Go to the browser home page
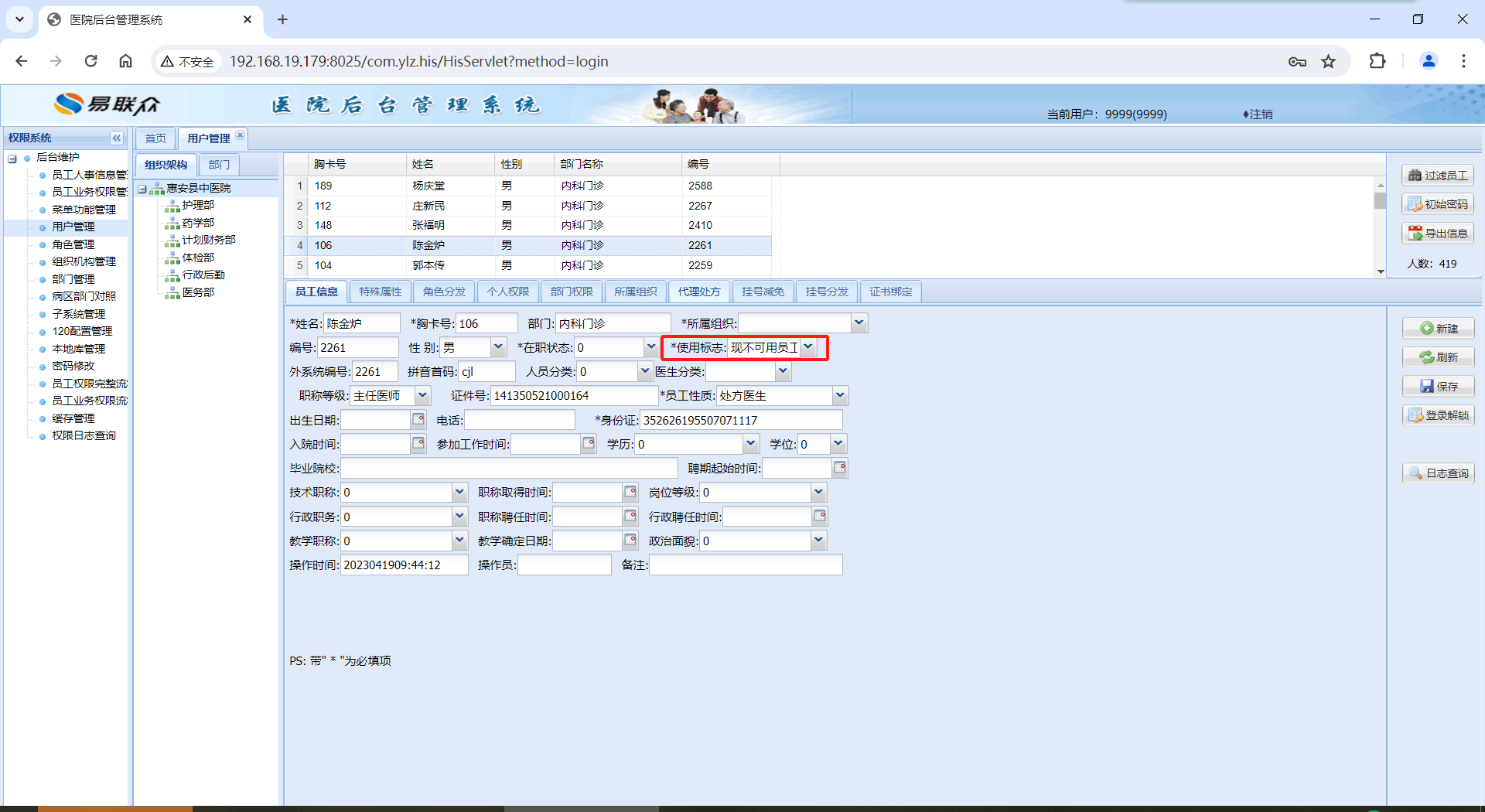The width and height of the screenshot is (1485, 812). pos(125,61)
